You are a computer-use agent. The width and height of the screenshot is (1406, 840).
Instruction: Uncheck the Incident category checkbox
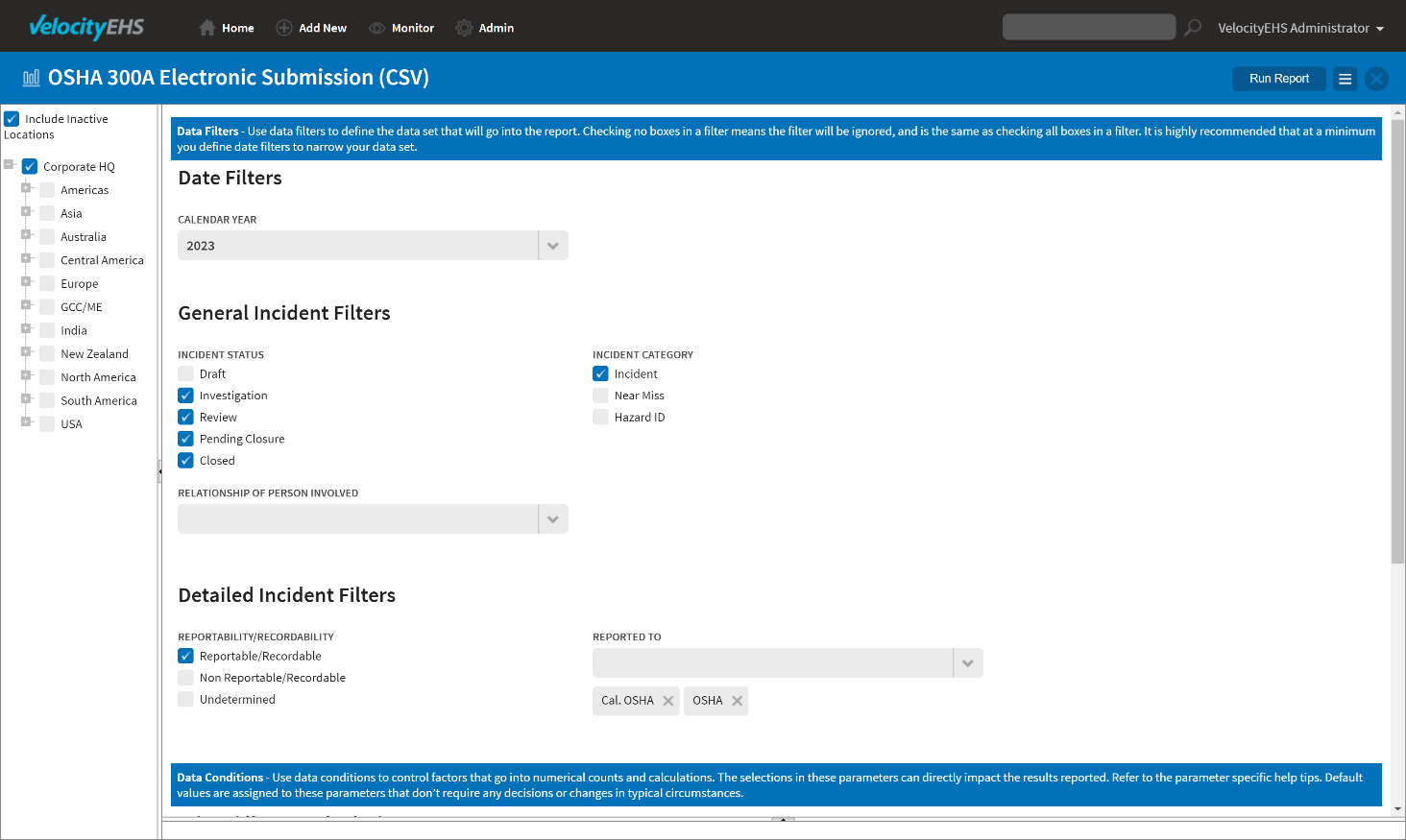coord(601,373)
